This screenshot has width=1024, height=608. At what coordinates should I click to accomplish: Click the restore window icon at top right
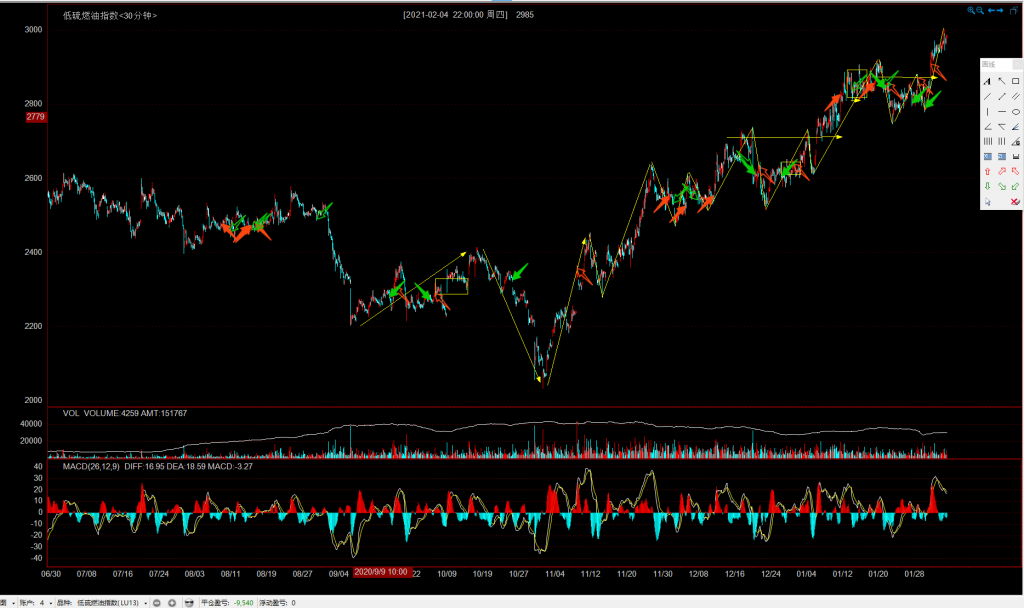(x=1014, y=10)
